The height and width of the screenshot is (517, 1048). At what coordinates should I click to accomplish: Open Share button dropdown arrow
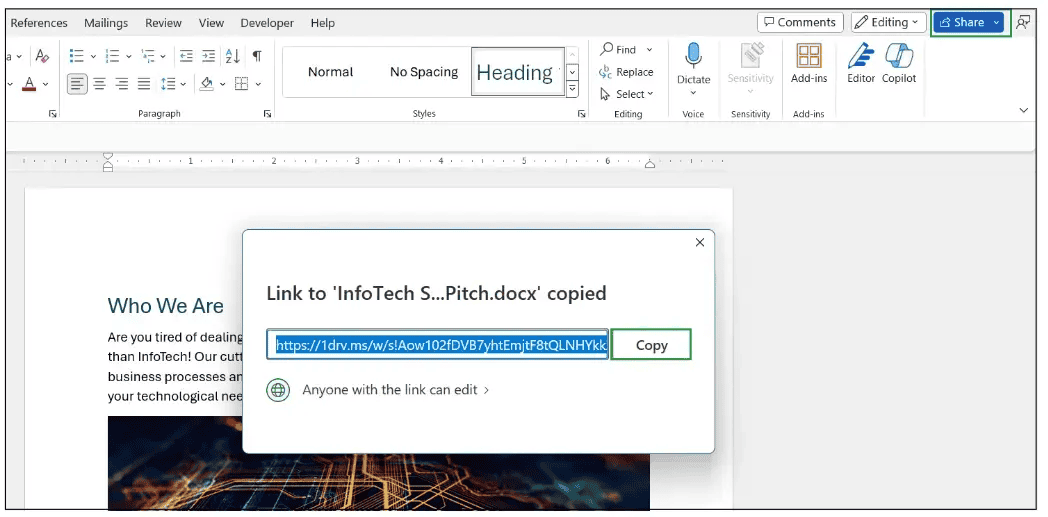coord(997,23)
